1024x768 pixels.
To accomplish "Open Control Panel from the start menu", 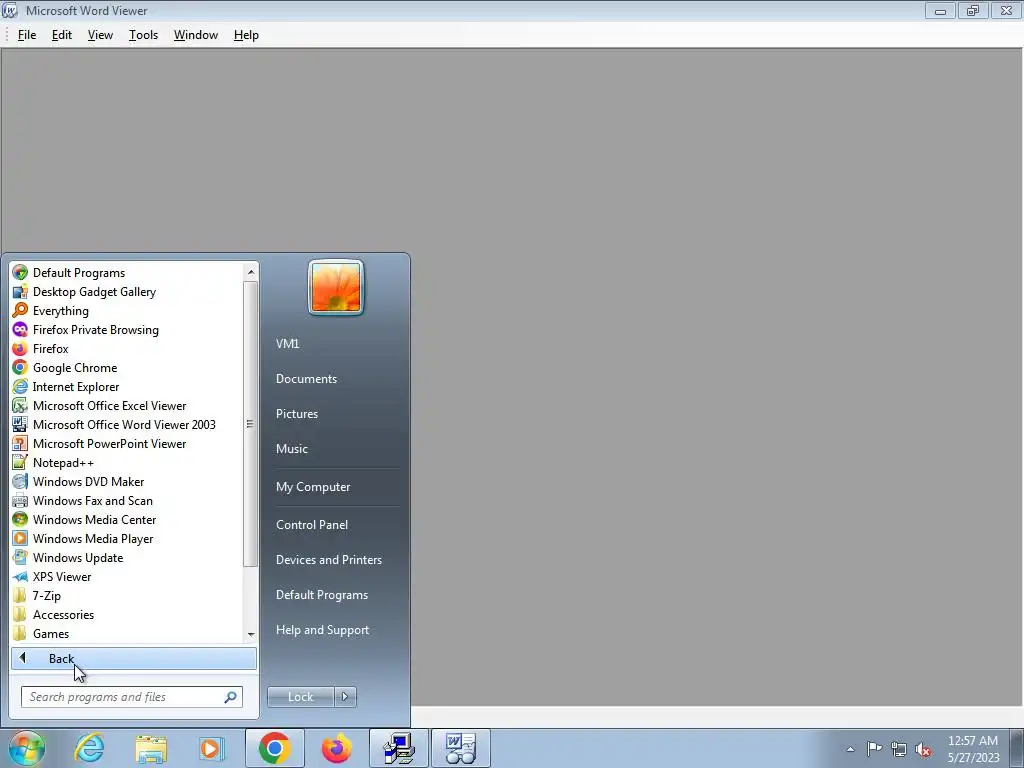I will pyautogui.click(x=312, y=525).
